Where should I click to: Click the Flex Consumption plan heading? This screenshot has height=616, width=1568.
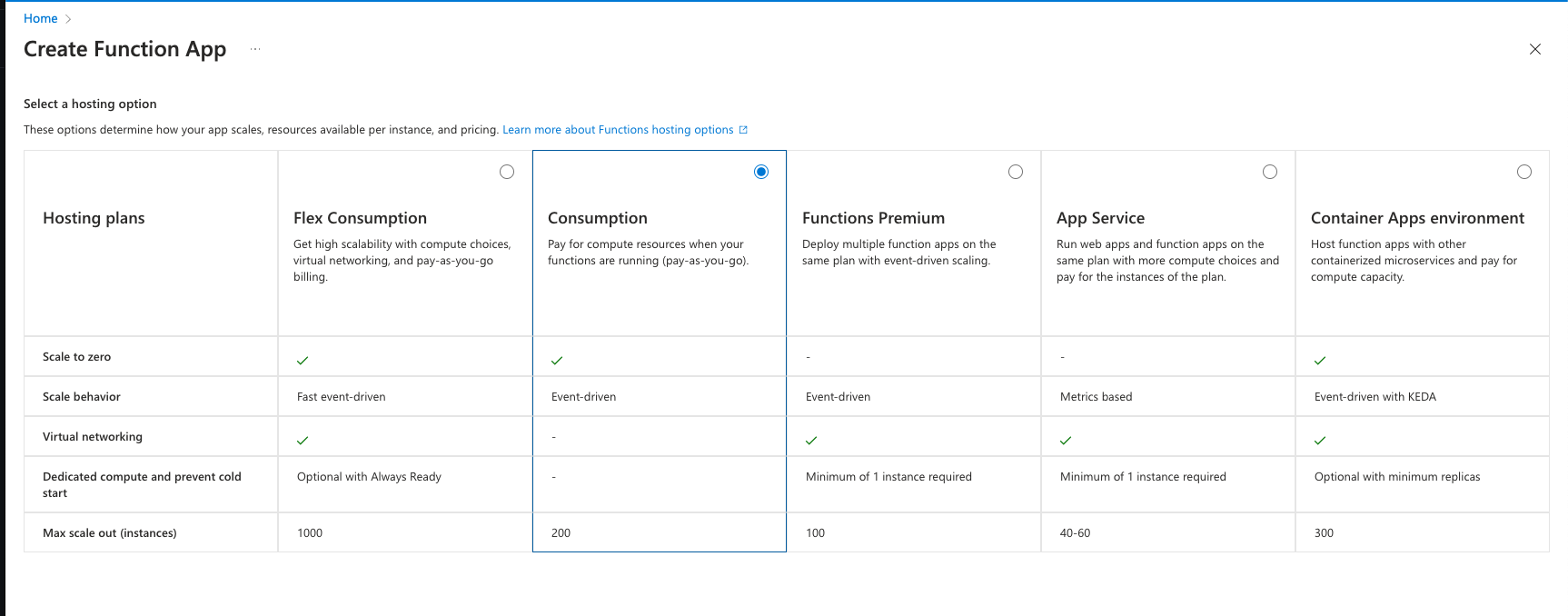pos(360,218)
